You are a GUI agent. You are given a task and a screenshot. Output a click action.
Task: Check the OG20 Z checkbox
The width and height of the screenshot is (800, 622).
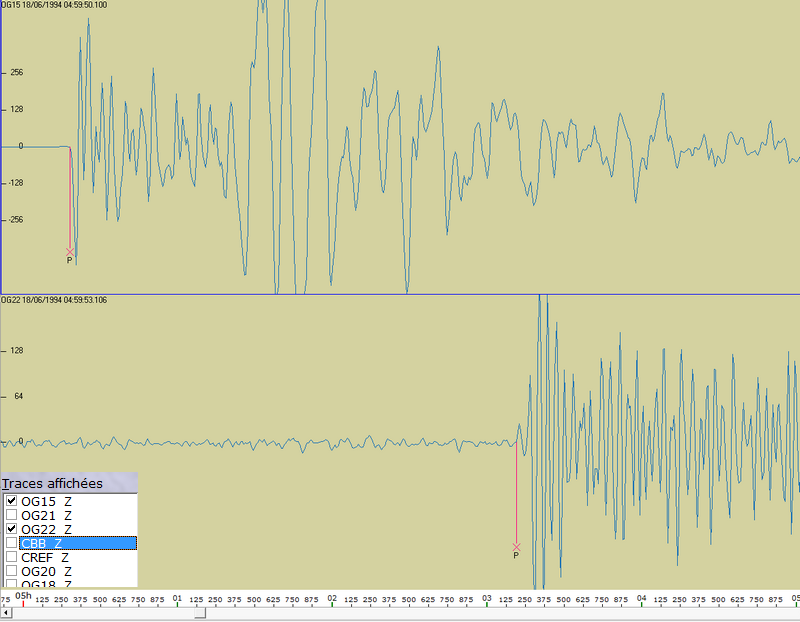(x=10, y=570)
